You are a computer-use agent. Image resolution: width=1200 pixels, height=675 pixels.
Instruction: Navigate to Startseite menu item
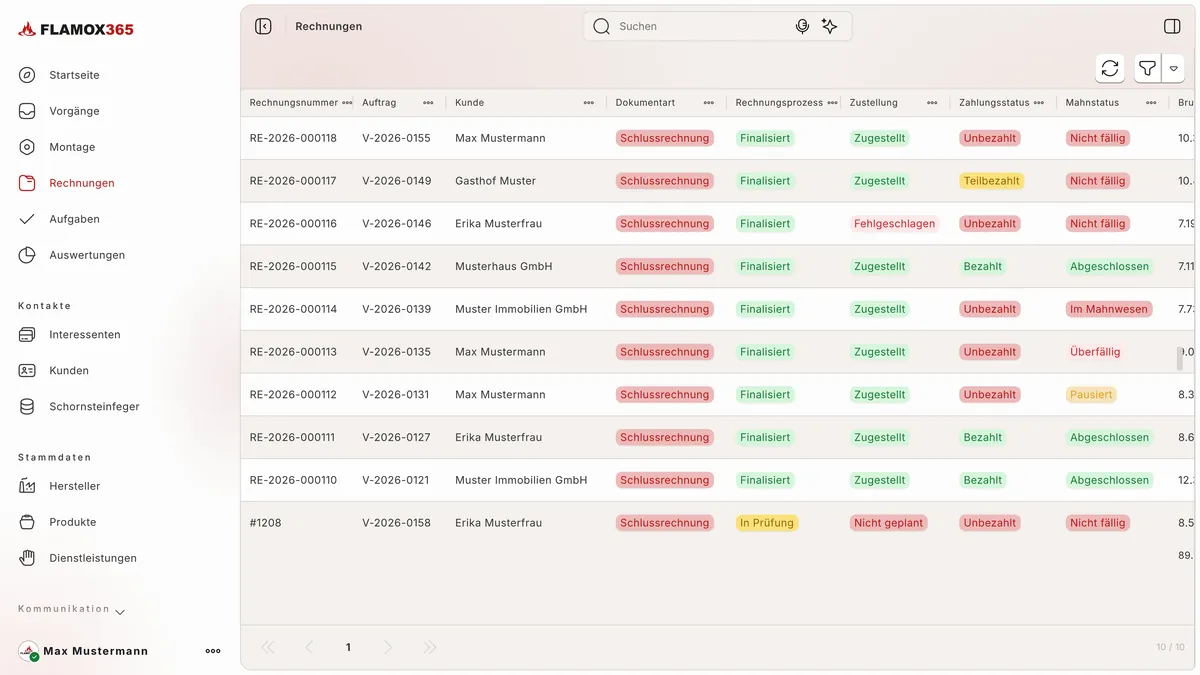point(74,75)
